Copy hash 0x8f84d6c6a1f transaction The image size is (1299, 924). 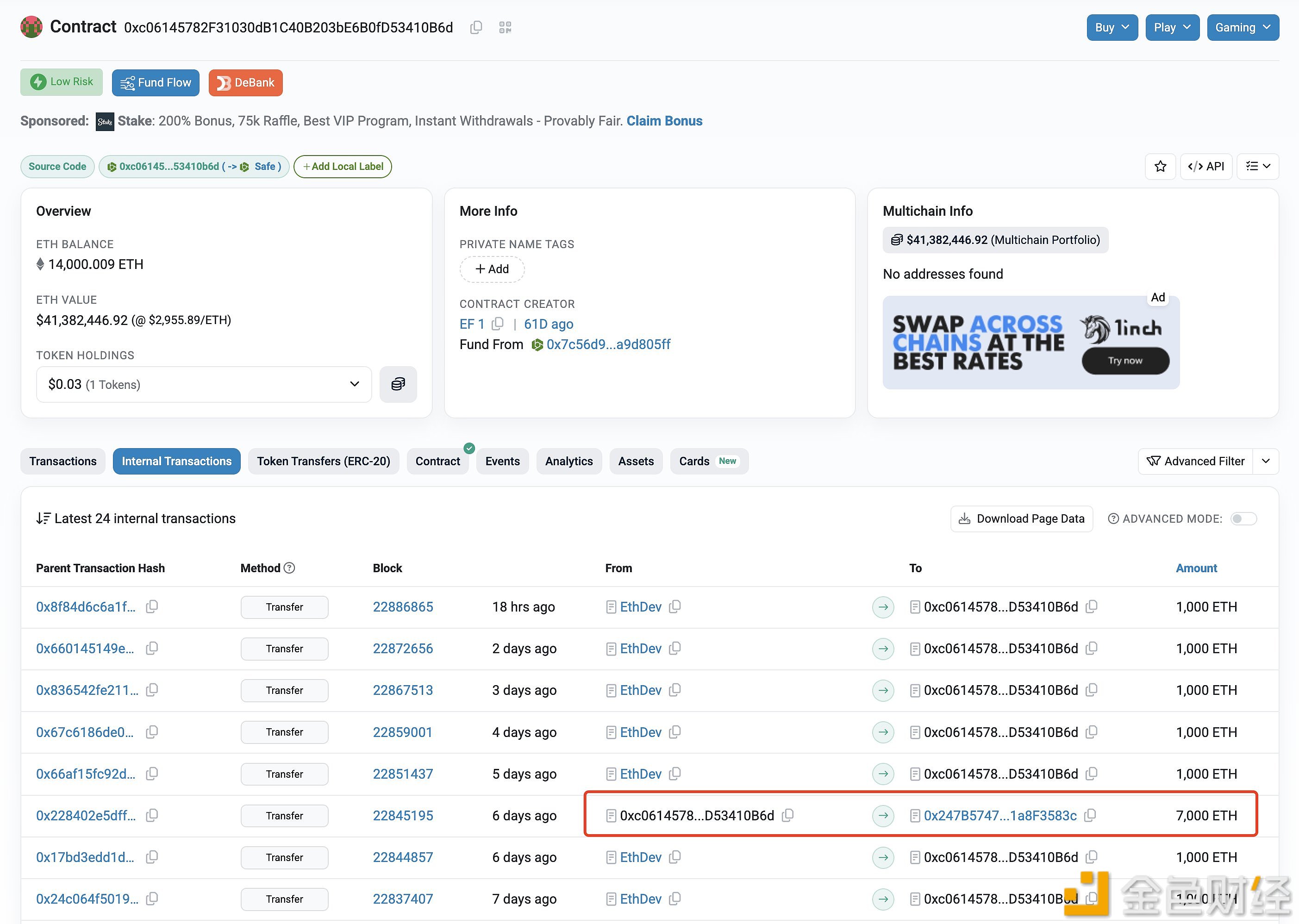coord(152,606)
